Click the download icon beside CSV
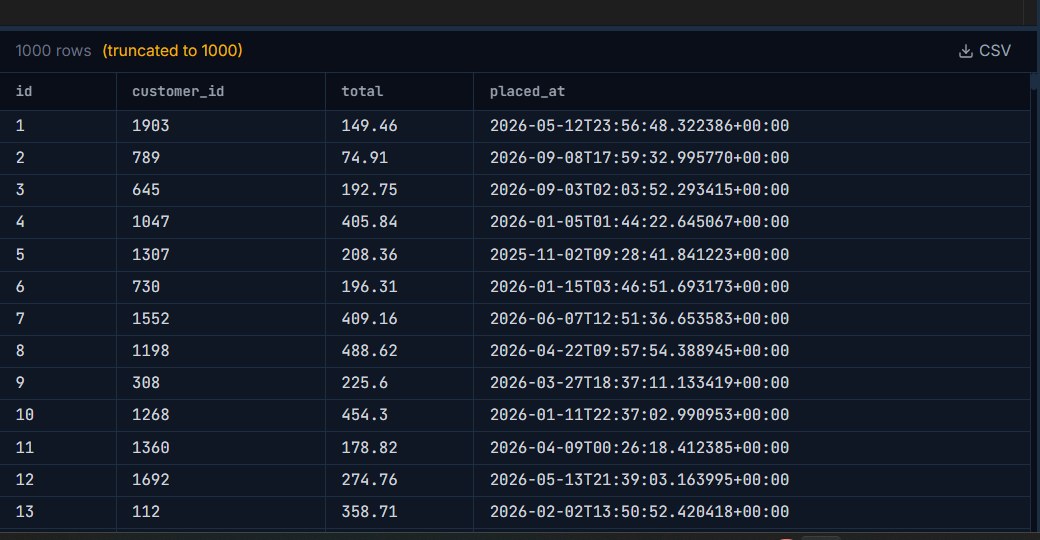The height and width of the screenshot is (540, 1040). tap(966, 51)
